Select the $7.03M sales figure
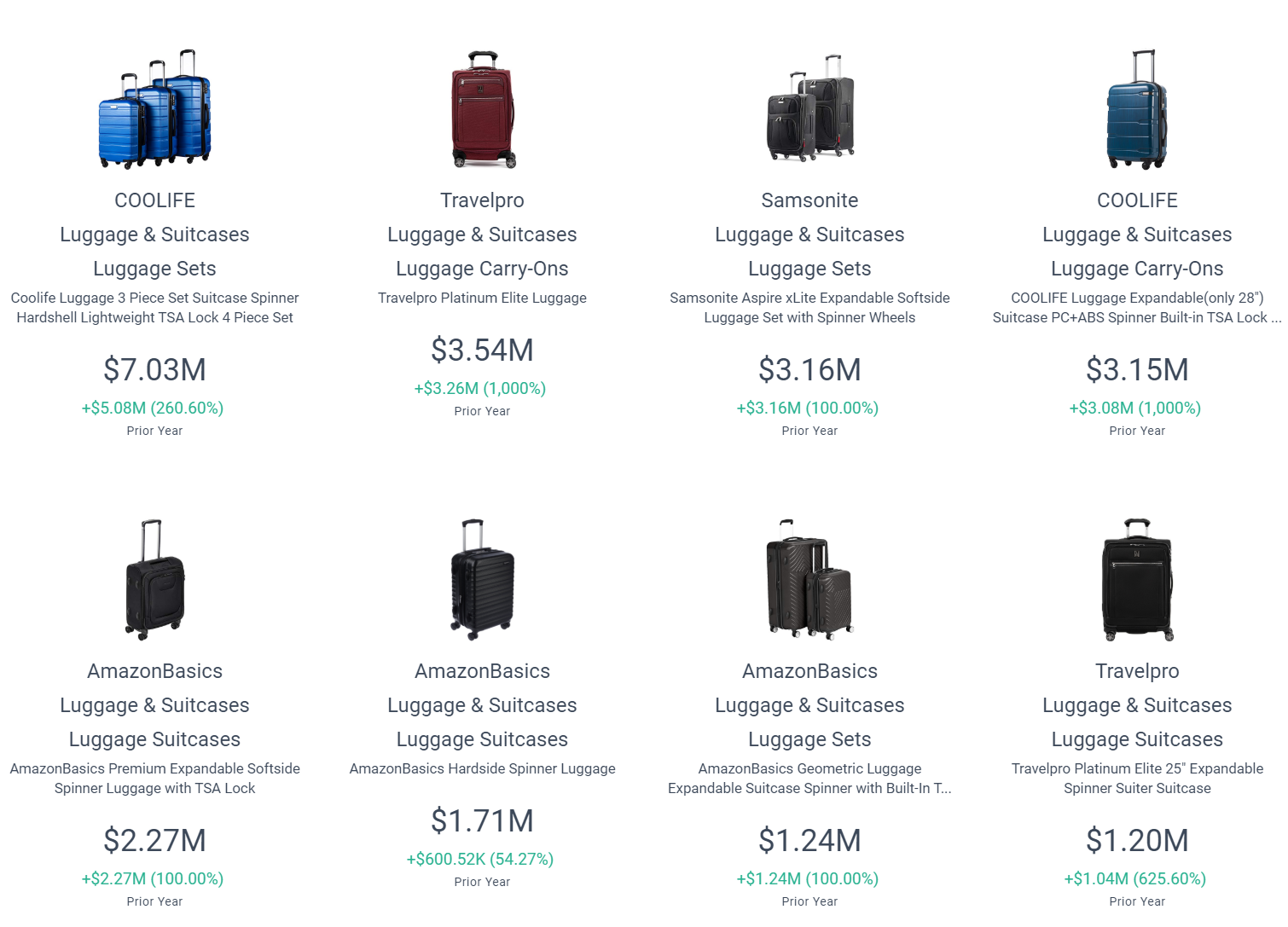The width and height of the screenshot is (1288, 927). pos(155,369)
